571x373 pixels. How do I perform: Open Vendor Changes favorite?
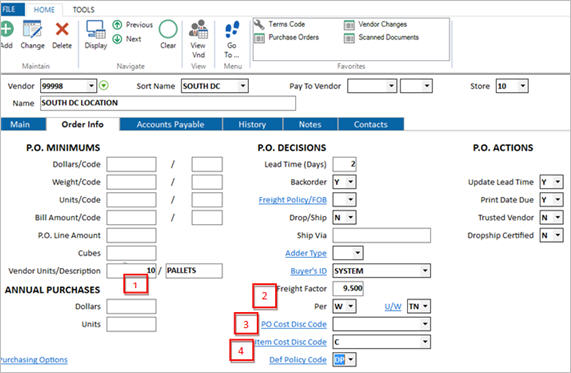(375, 24)
